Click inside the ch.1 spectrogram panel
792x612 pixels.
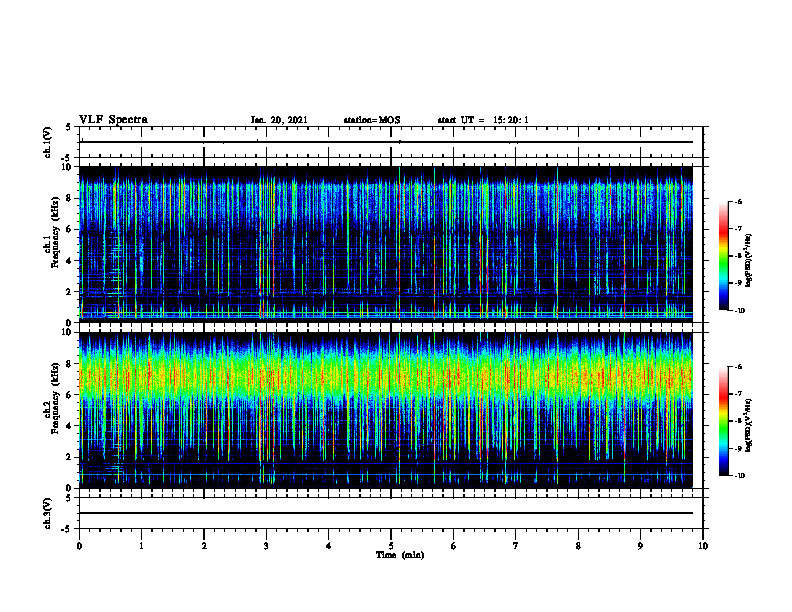tap(386, 244)
